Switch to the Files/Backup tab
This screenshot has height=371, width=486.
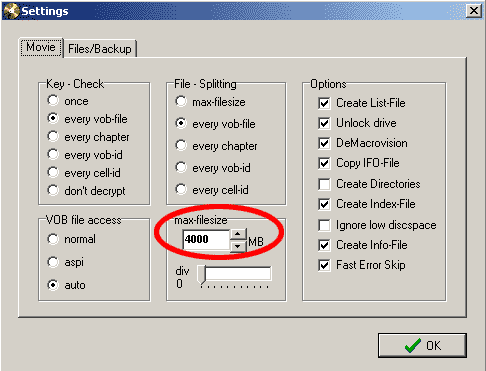[x=100, y=49]
